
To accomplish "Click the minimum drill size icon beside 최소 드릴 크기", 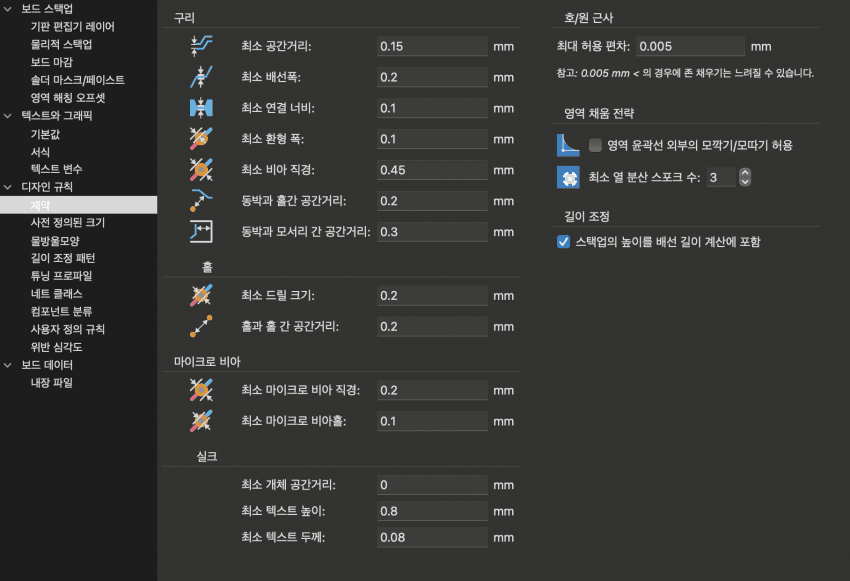I will [x=201, y=295].
